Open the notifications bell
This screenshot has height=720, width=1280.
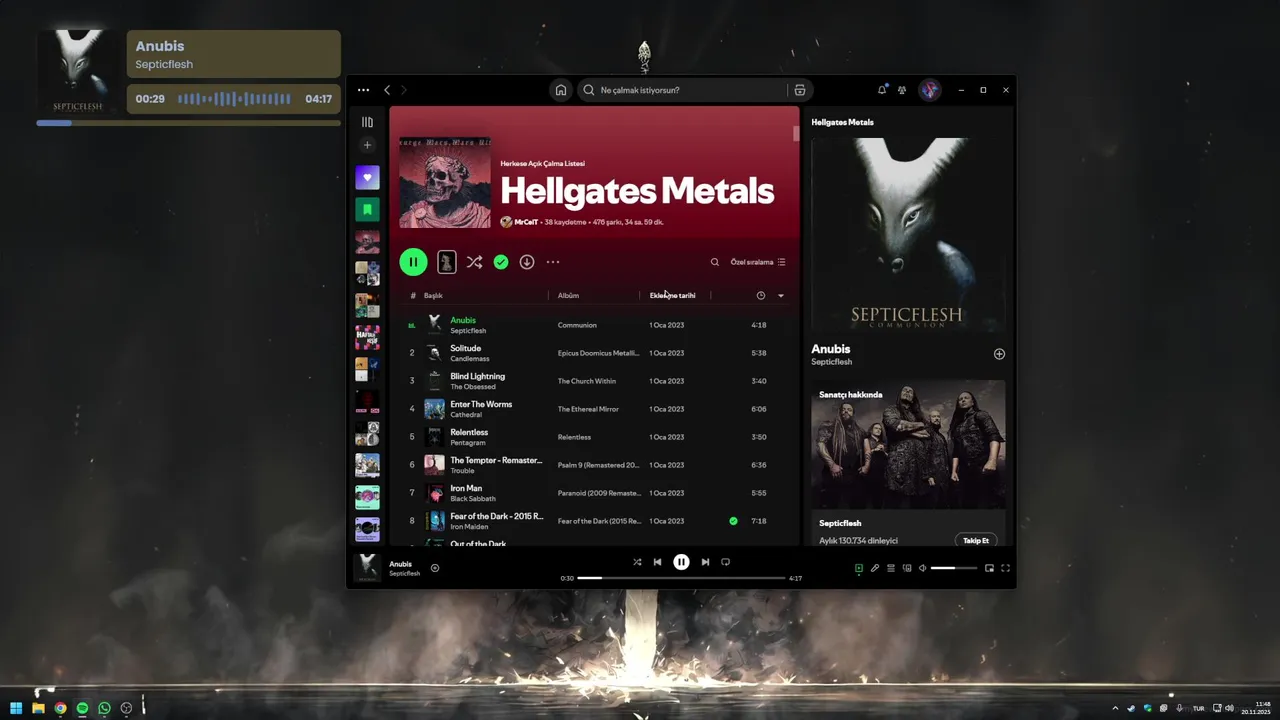tap(882, 90)
